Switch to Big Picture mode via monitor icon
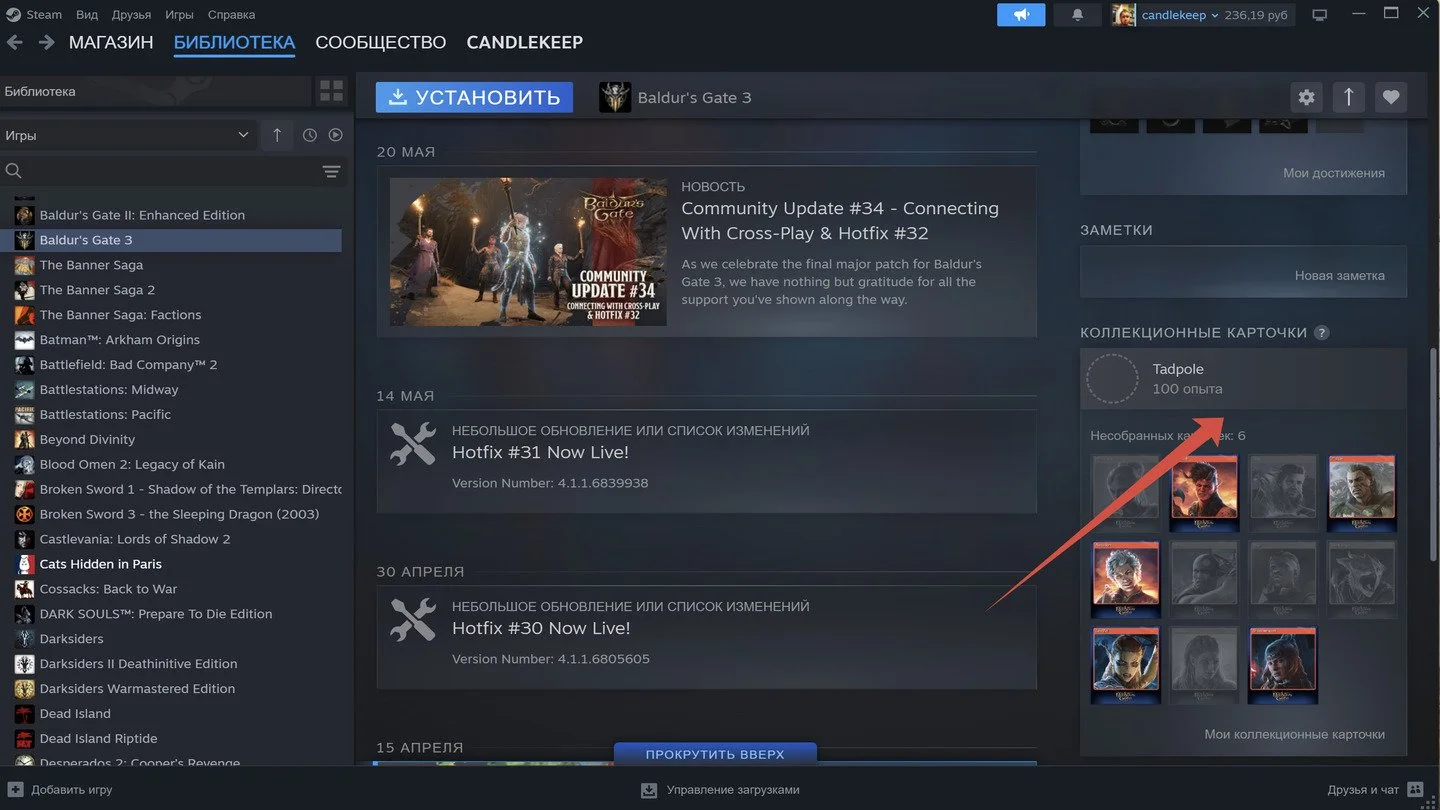This screenshot has width=1440, height=810. [1320, 15]
